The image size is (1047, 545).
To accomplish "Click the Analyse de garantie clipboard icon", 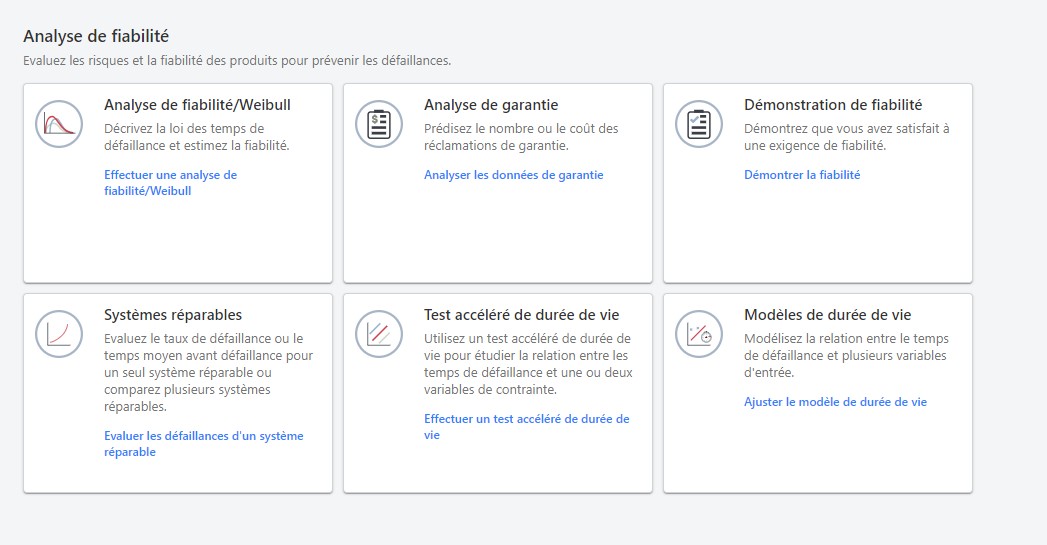I will (x=379, y=124).
